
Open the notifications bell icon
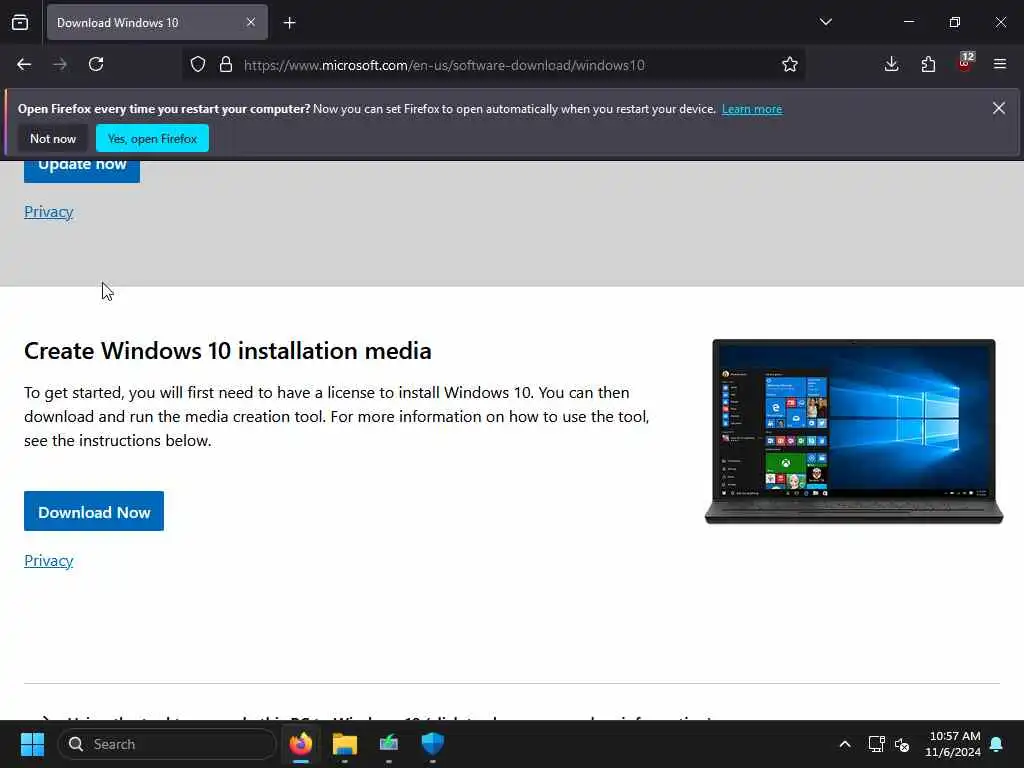[997, 744]
